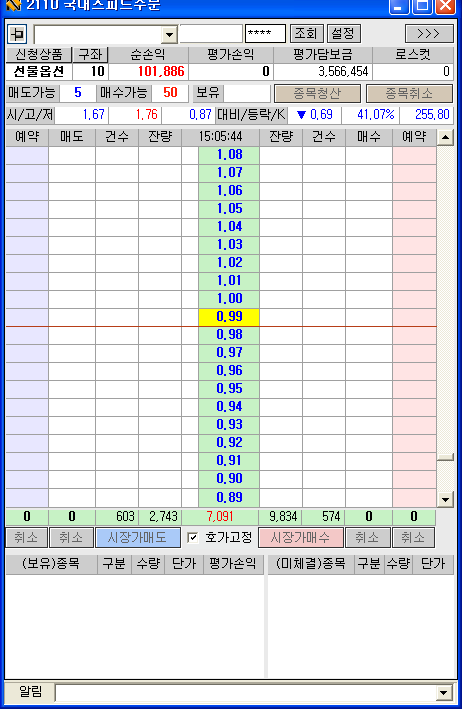
Task: Click the scroll down arrow of order book
Action: click(445, 499)
